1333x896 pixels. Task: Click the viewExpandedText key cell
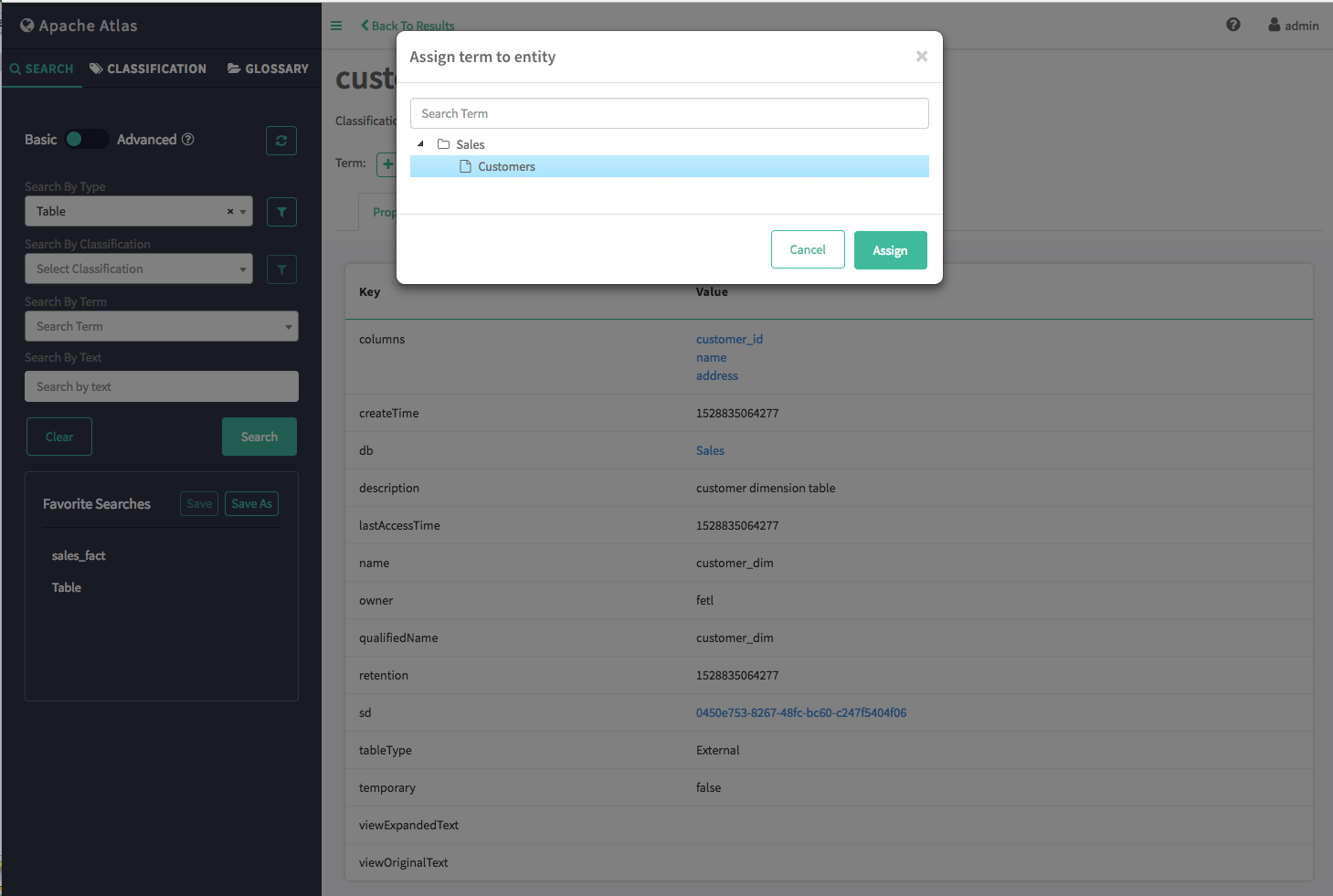408,825
